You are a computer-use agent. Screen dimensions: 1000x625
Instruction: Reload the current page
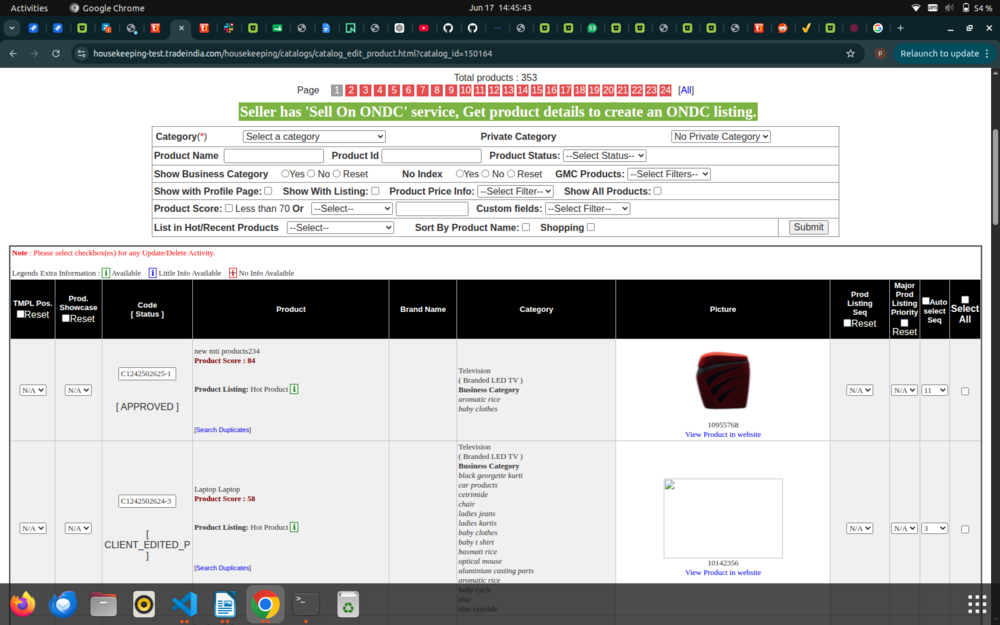tap(55, 54)
